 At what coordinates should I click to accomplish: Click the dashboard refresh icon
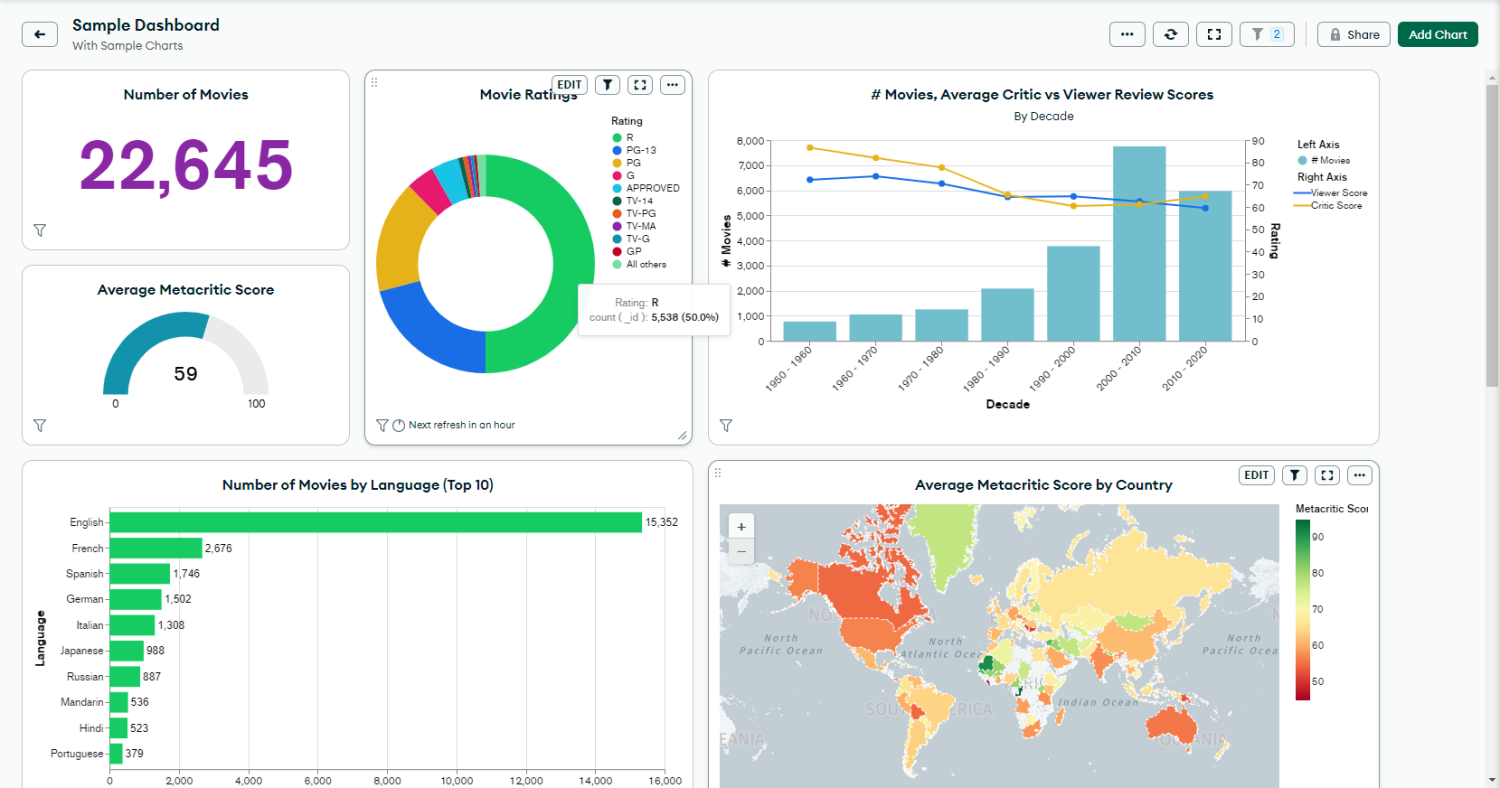[x=1170, y=33]
